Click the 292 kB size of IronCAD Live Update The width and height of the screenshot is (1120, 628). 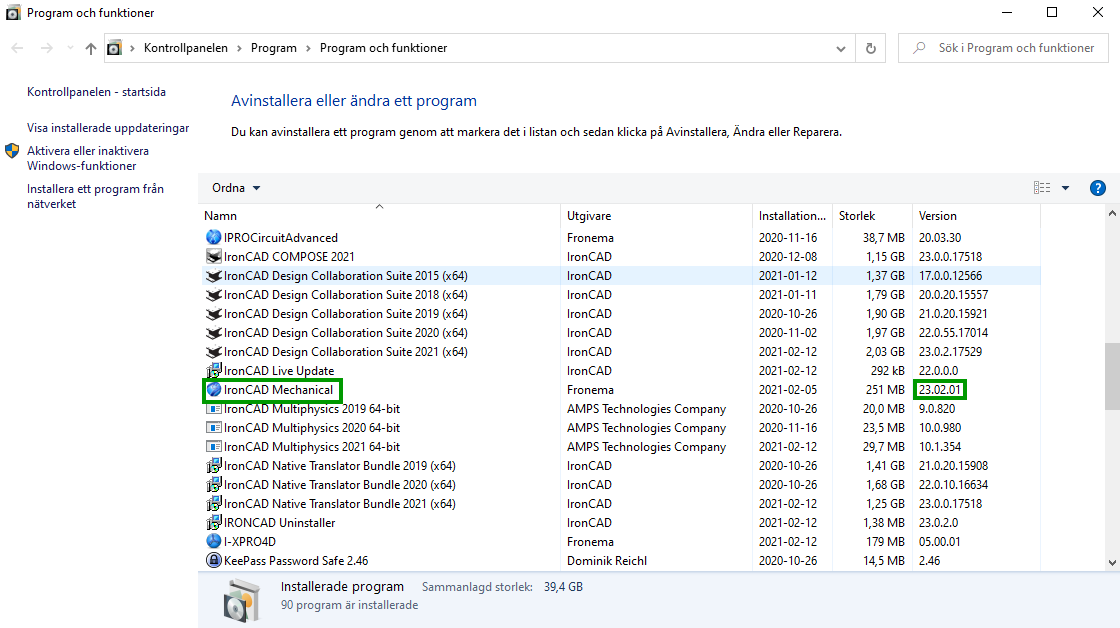[x=888, y=371]
